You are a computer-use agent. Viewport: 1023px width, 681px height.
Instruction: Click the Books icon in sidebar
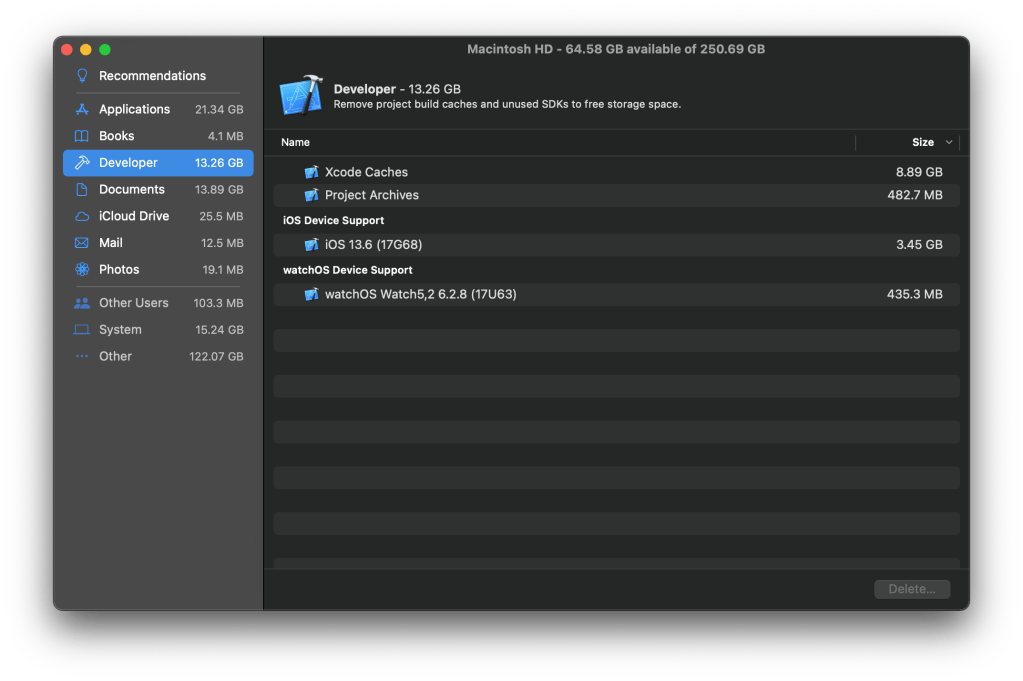82,136
